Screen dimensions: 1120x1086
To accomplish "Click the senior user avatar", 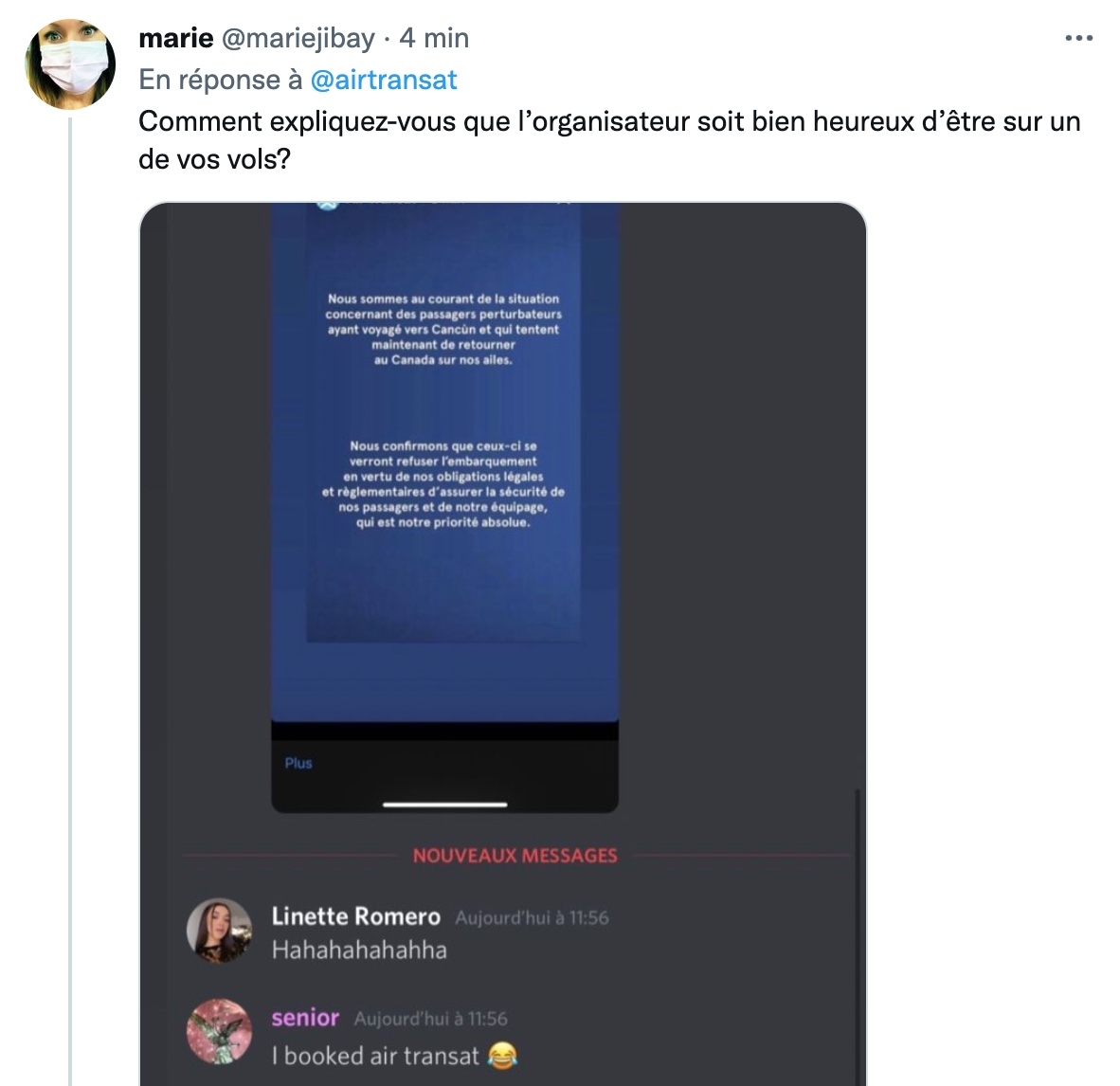I will point(219,1032).
